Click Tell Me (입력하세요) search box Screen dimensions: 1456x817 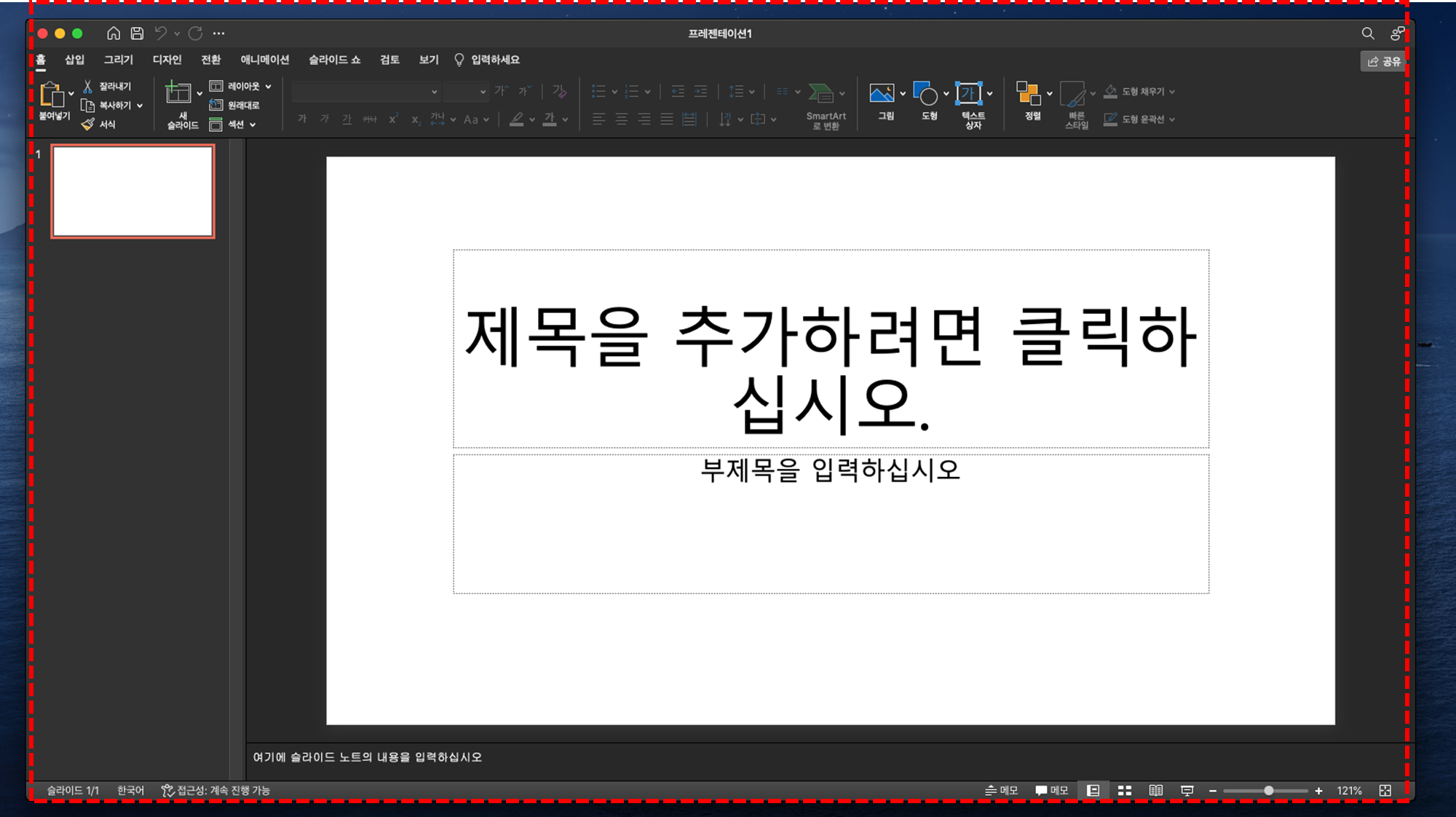tap(487, 60)
